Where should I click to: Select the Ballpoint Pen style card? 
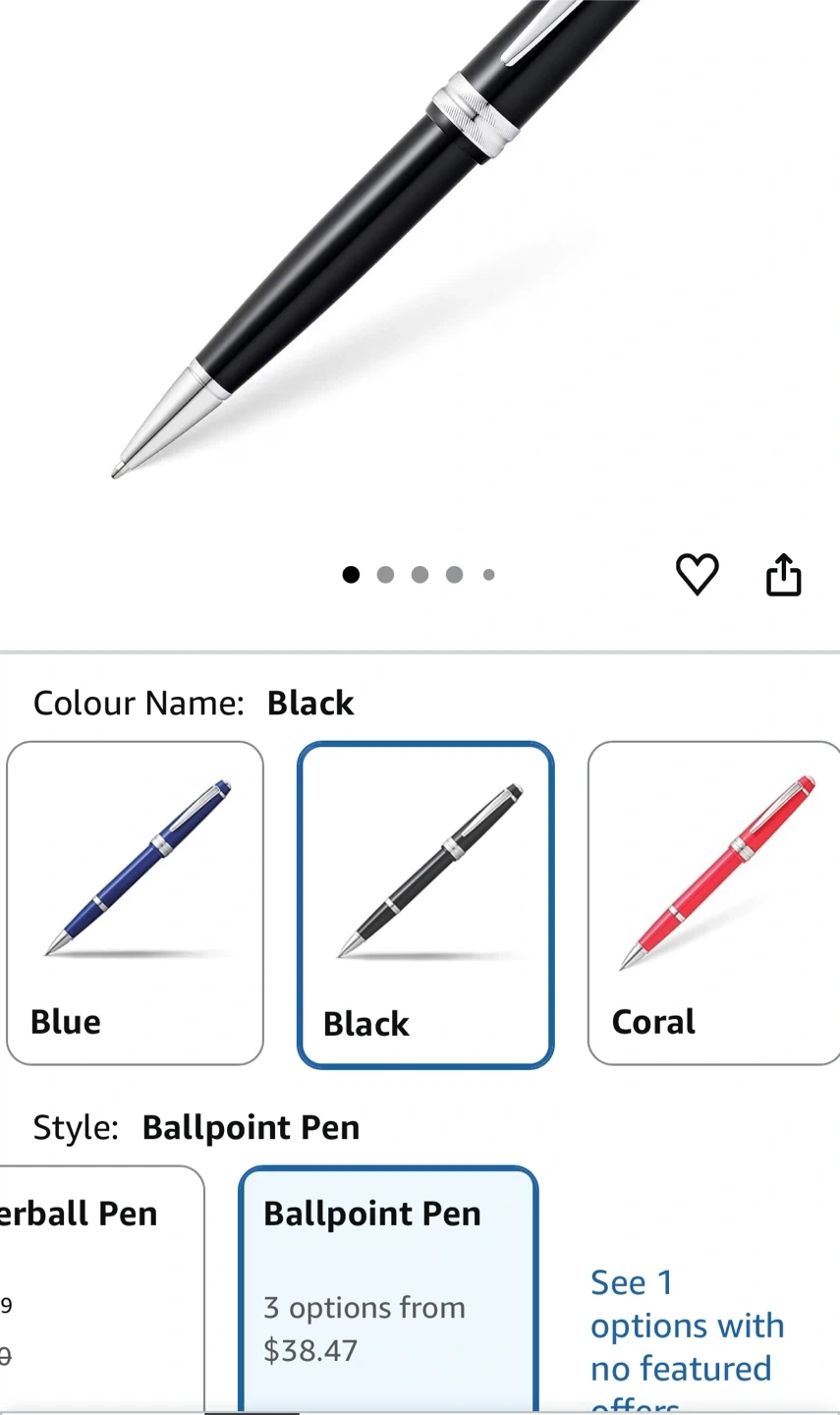click(x=388, y=1289)
